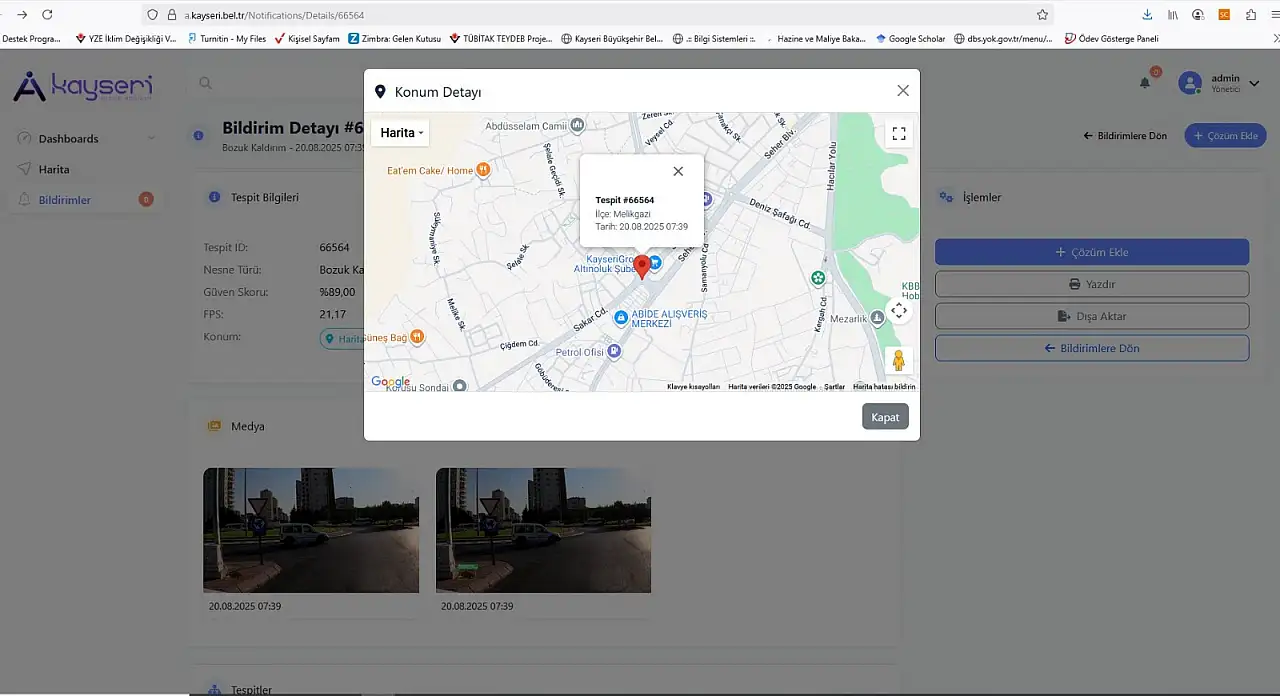Open the browser library icon
This screenshot has height=696, width=1280.
point(1173,15)
